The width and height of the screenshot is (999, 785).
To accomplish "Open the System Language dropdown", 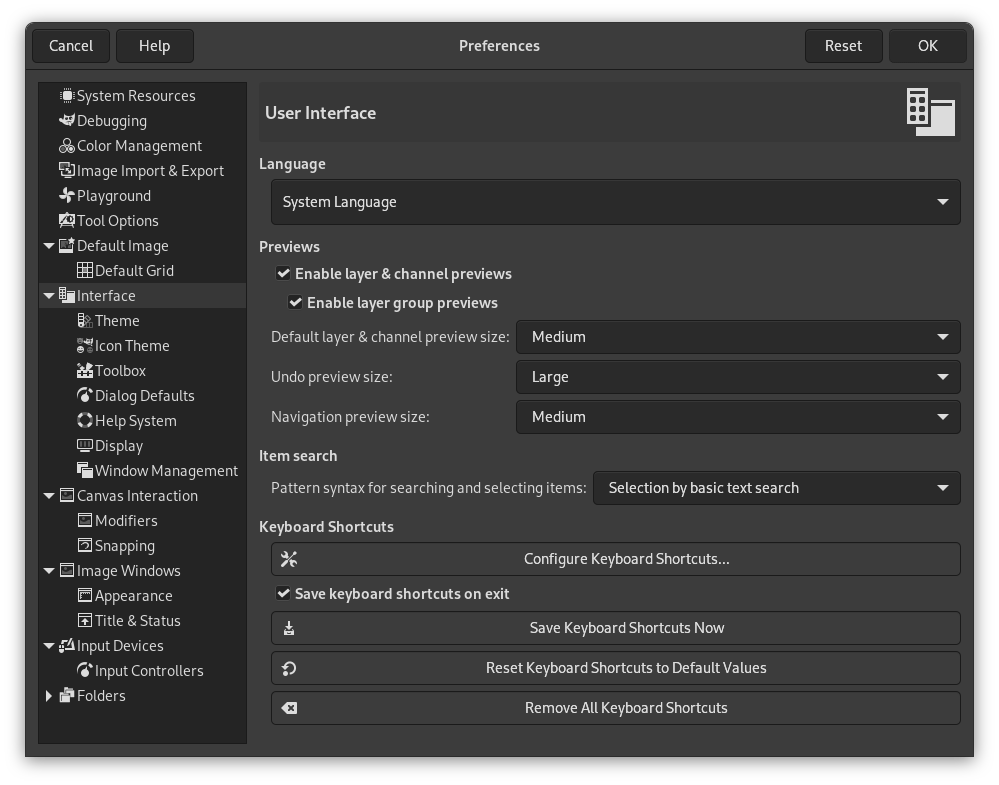I will 614,201.
